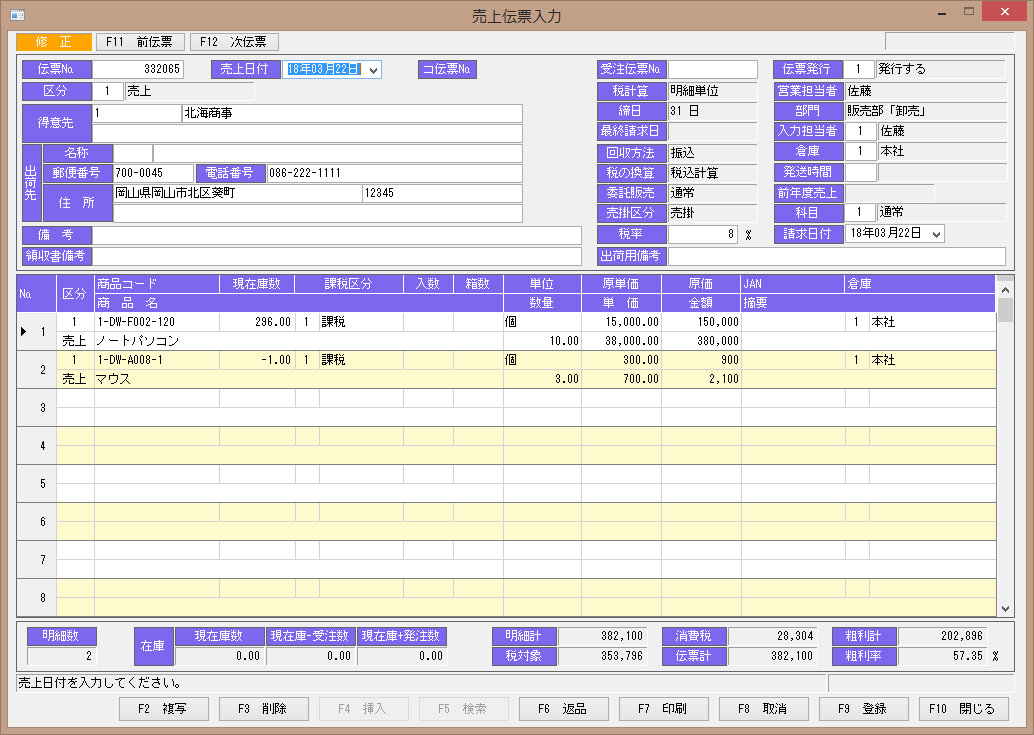Open the 売上日付 date dropdown arrow
This screenshot has width=1034, height=735.
373,70
